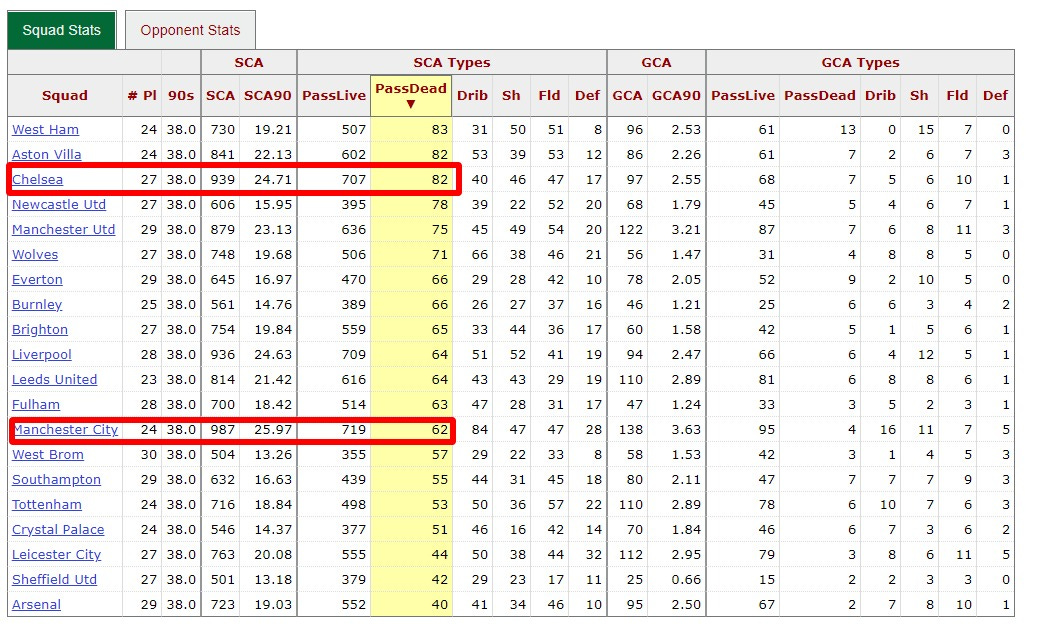
Task: Select Manchester City's GCA value 138
Action: point(631,430)
